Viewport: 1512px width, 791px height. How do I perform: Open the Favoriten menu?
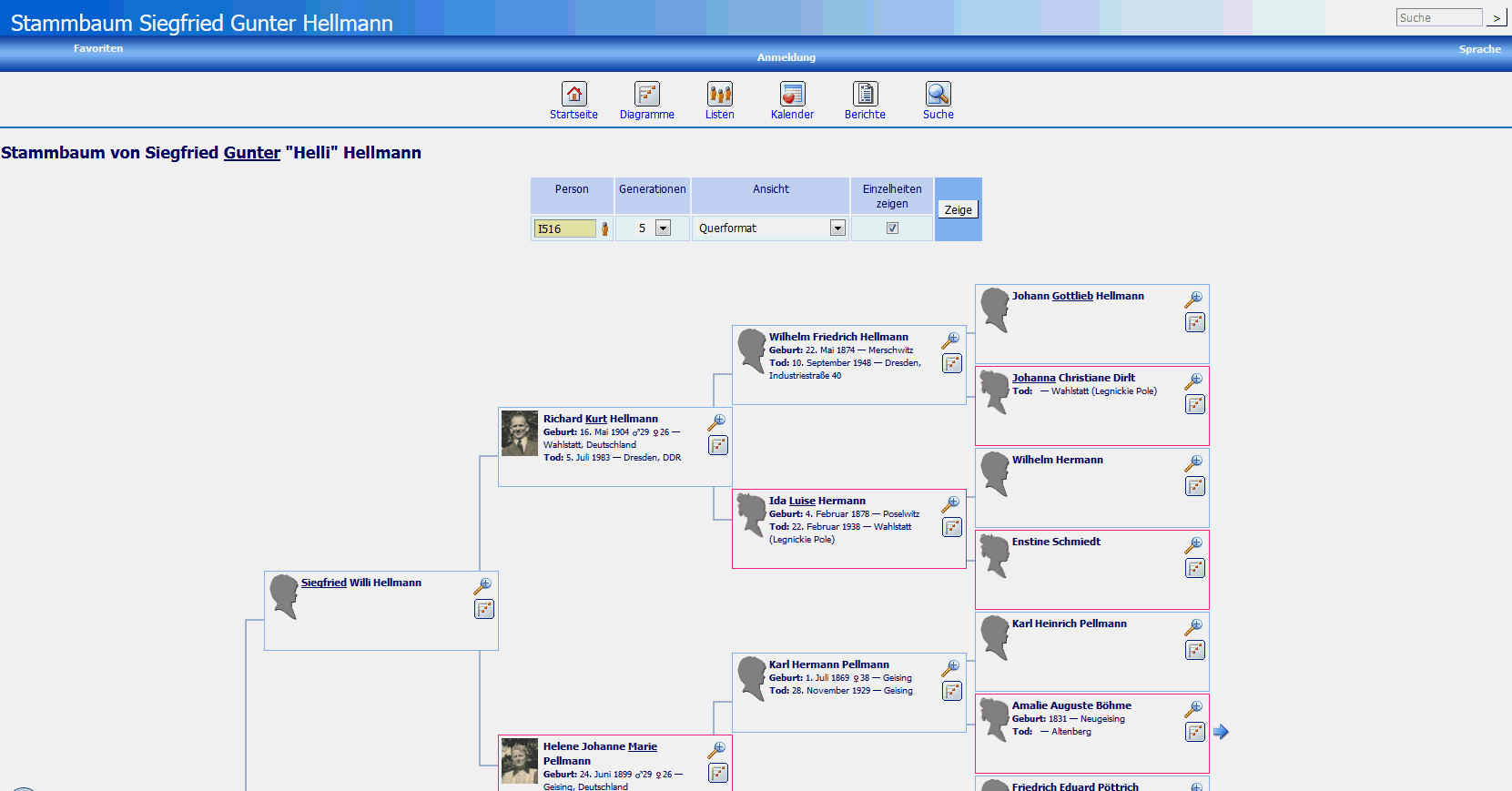98,48
